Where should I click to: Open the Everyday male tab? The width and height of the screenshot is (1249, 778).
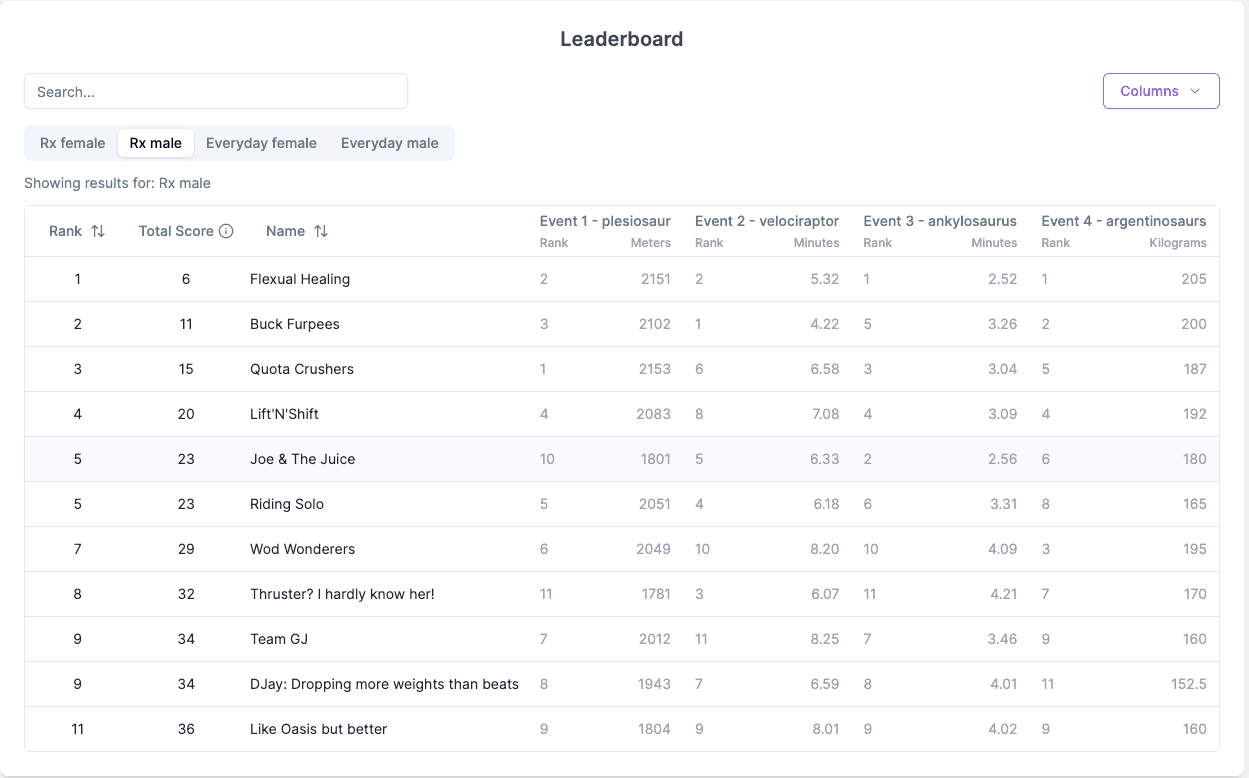pos(390,143)
